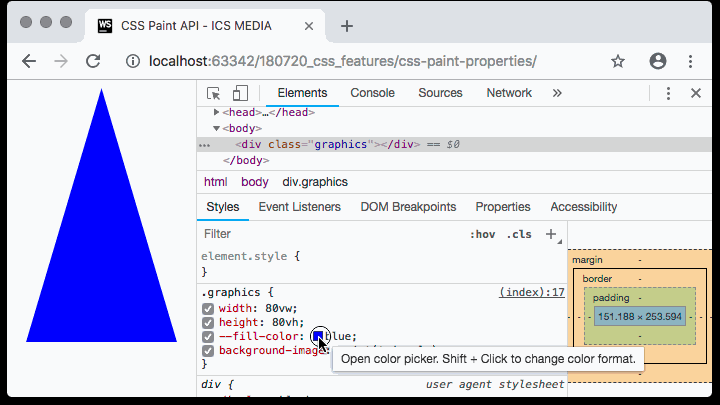Image resolution: width=720 pixels, height=405 pixels.
Task: Click the inspect element picker icon
Action: 213,93
